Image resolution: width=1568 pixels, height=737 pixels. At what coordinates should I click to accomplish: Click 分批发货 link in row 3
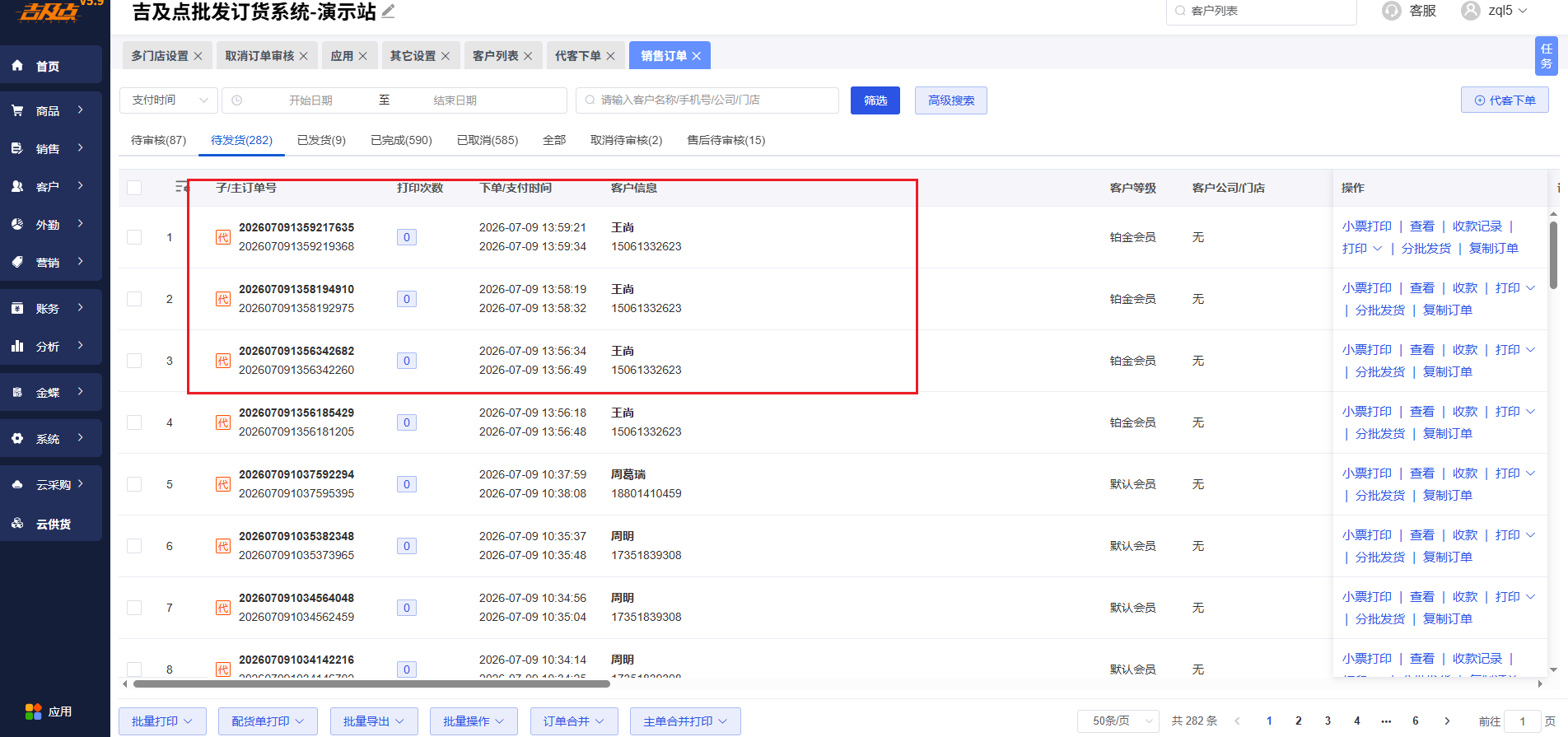pos(1380,372)
